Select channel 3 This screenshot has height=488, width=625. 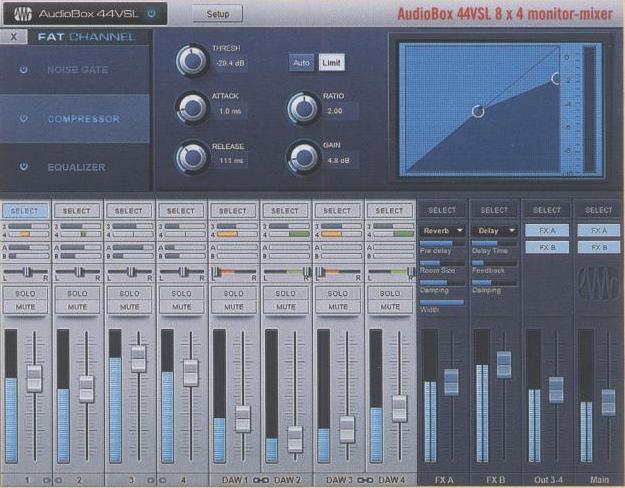[129, 211]
